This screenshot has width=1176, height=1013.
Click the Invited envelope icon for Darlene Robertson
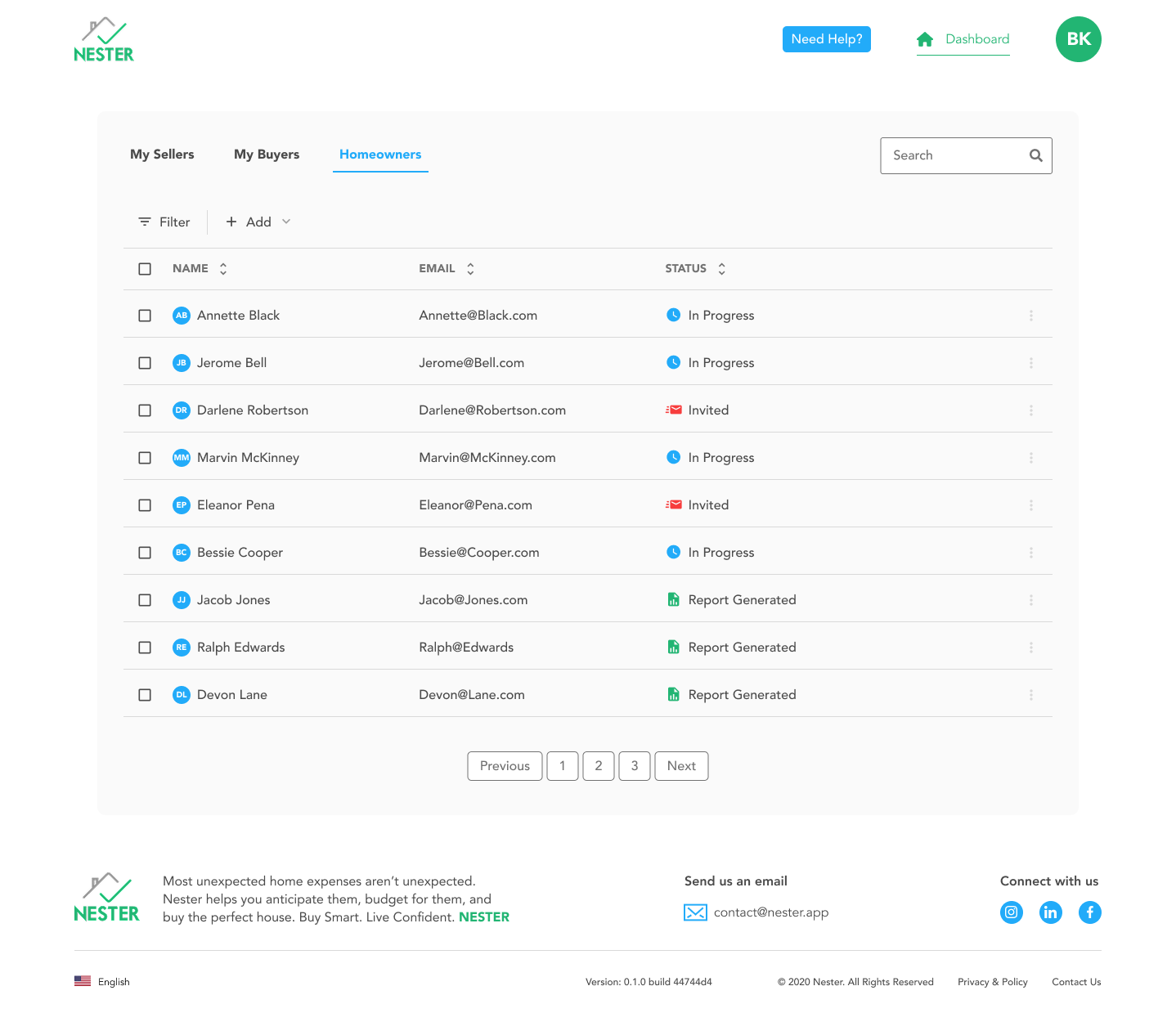click(x=673, y=410)
